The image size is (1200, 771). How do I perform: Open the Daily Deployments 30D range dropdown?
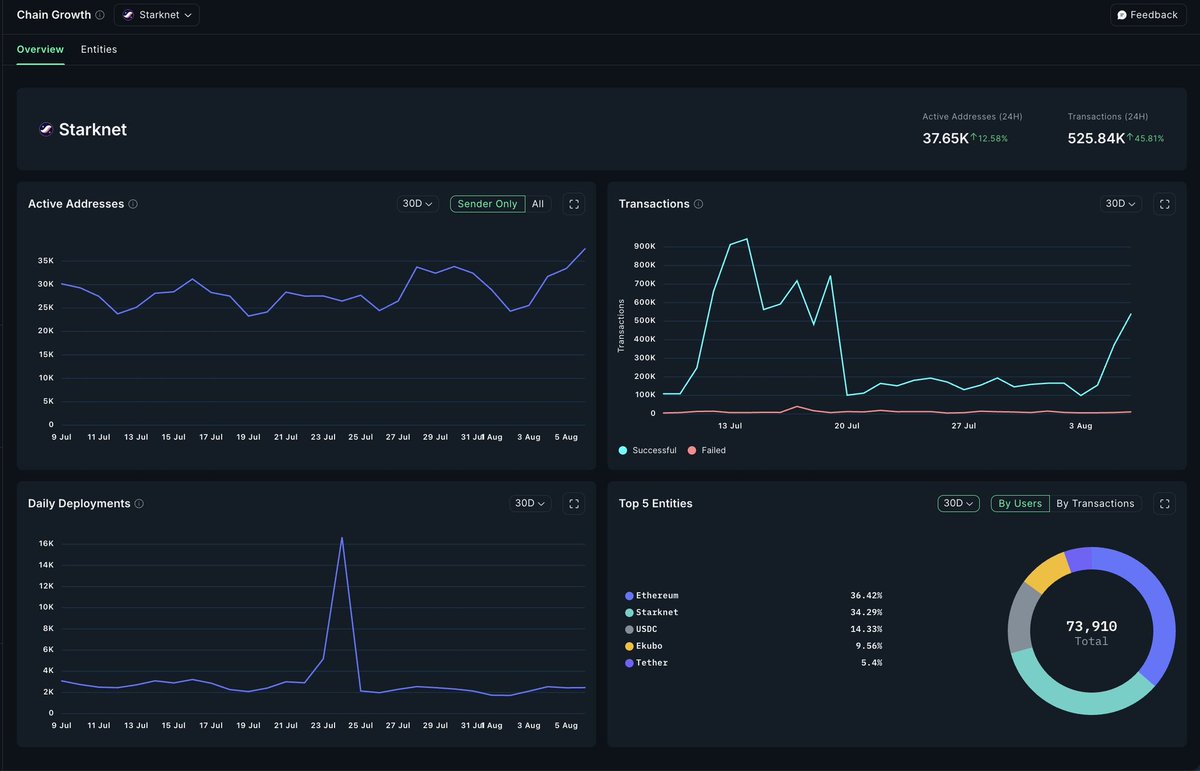(530, 503)
